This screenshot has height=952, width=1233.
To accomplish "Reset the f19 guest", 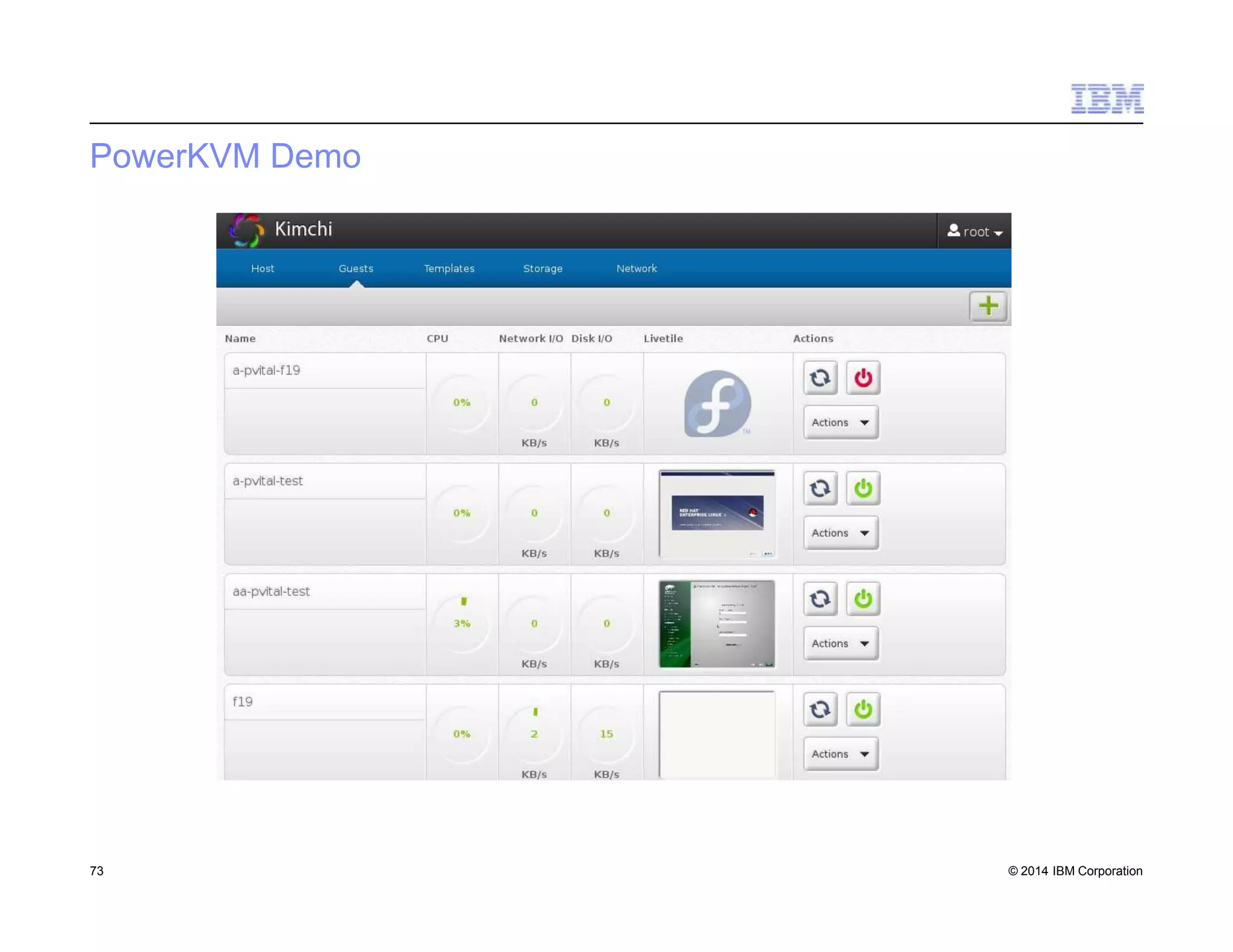I will [x=820, y=709].
